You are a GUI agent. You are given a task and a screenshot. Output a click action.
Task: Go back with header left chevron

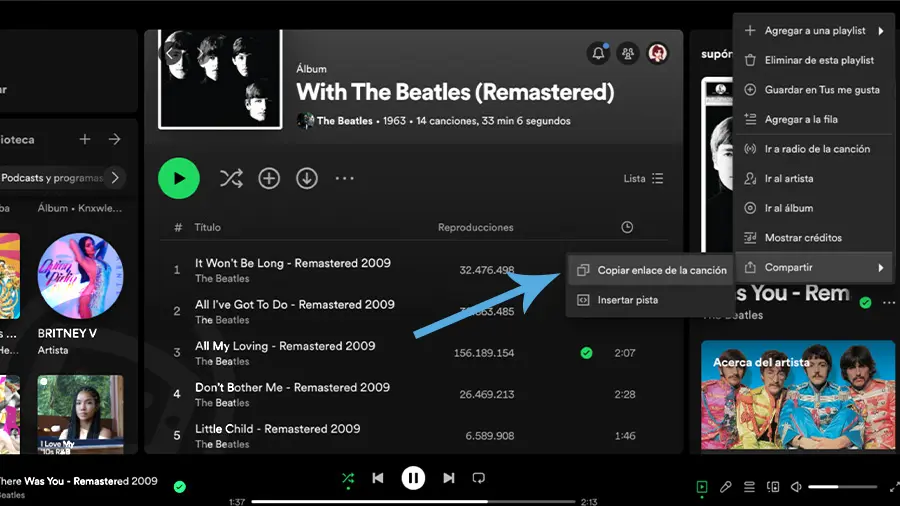[x=170, y=53]
